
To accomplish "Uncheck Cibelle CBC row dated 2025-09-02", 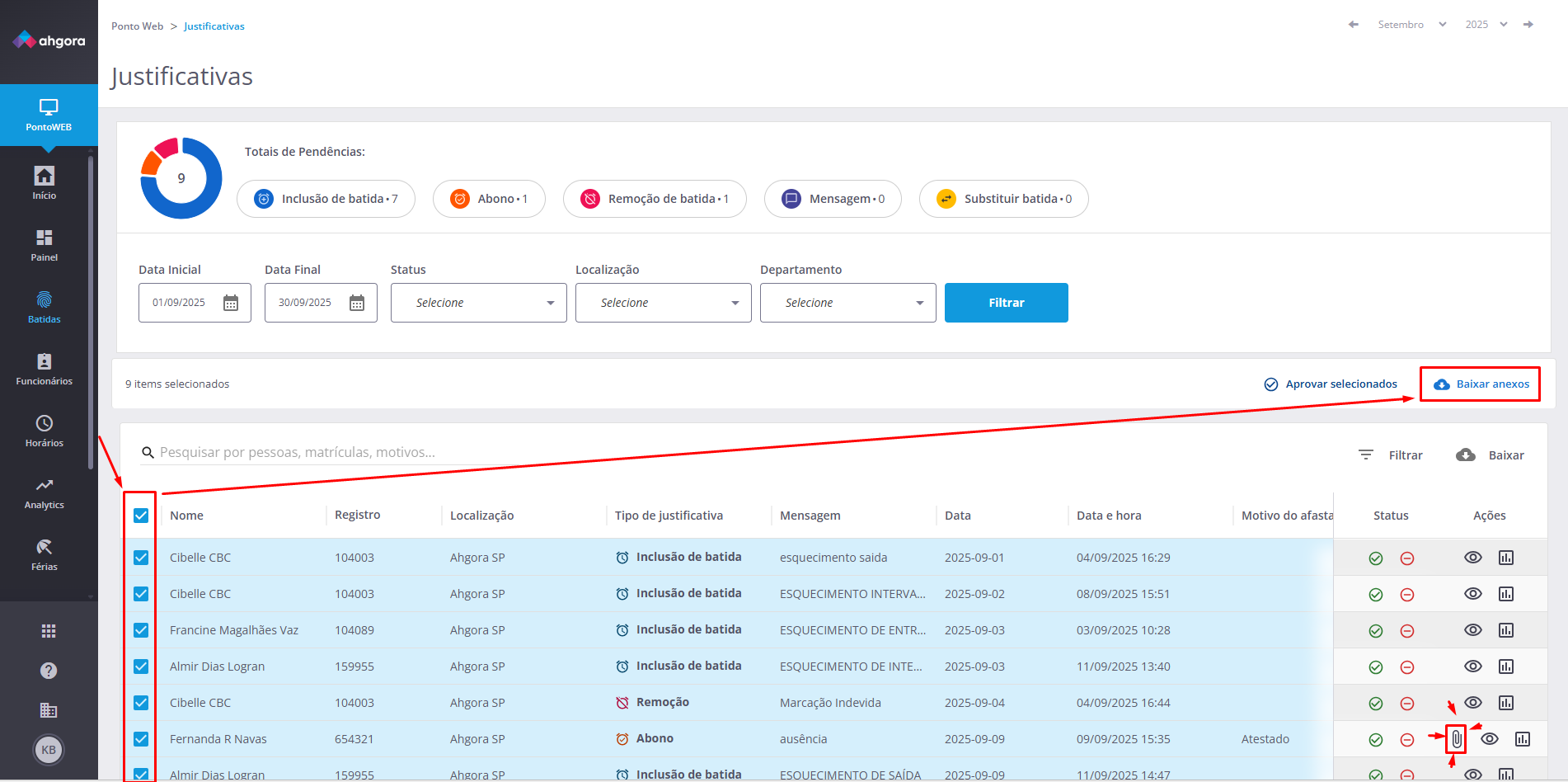I will (x=141, y=594).
